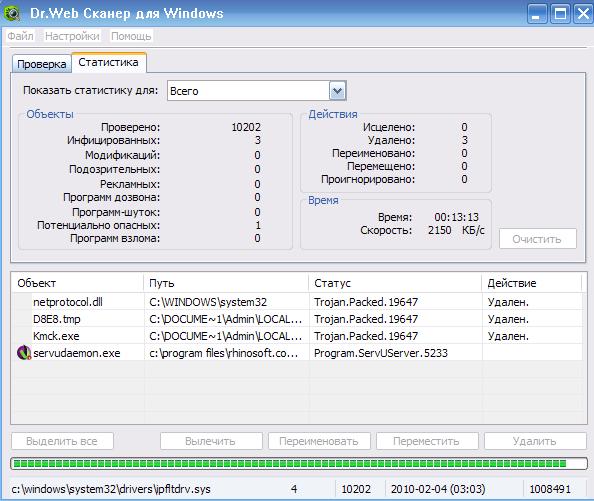Click the Очистить button
594x501 pixels.
(x=538, y=239)
